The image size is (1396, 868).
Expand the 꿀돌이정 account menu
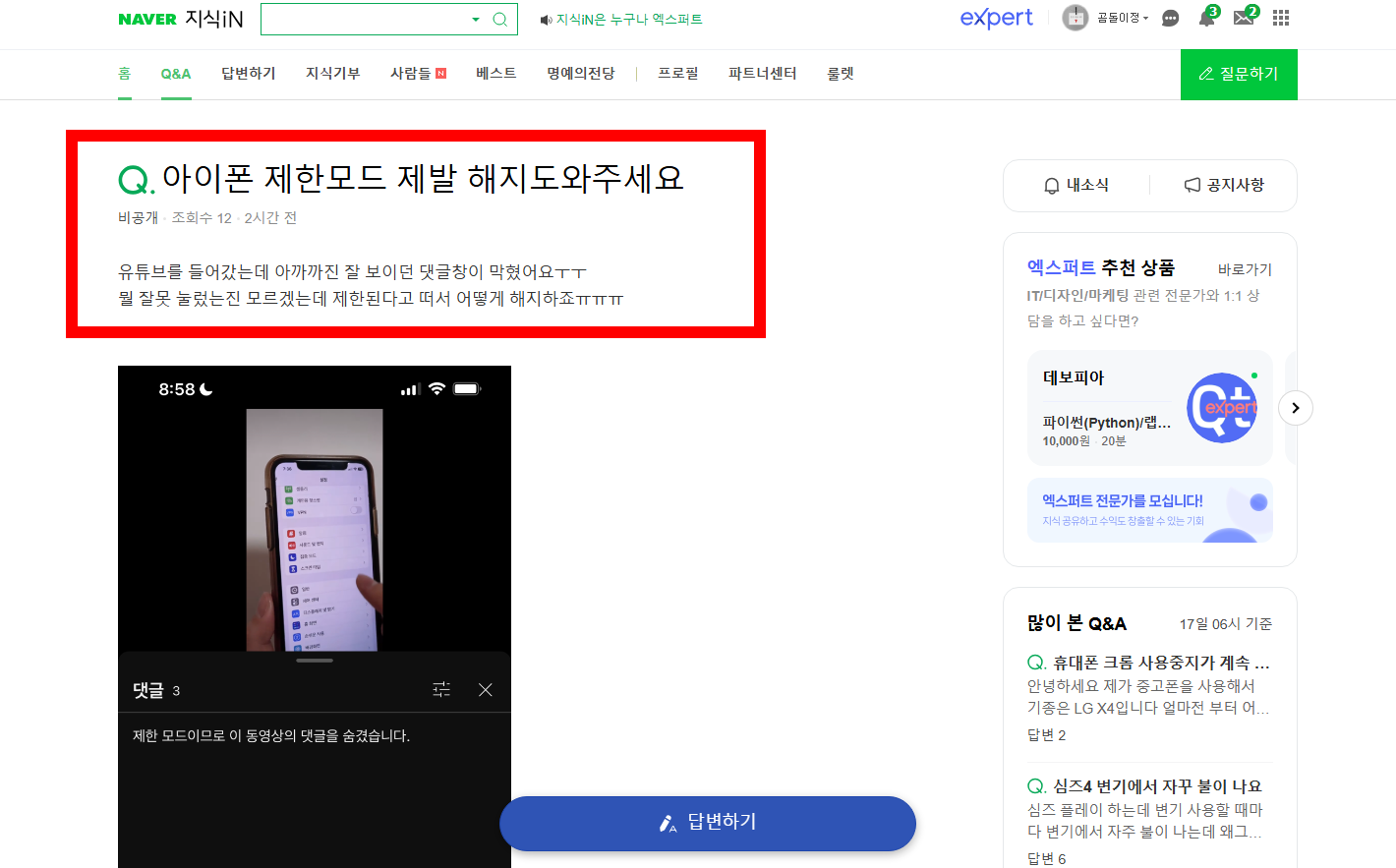click(x=1123, y=18)
